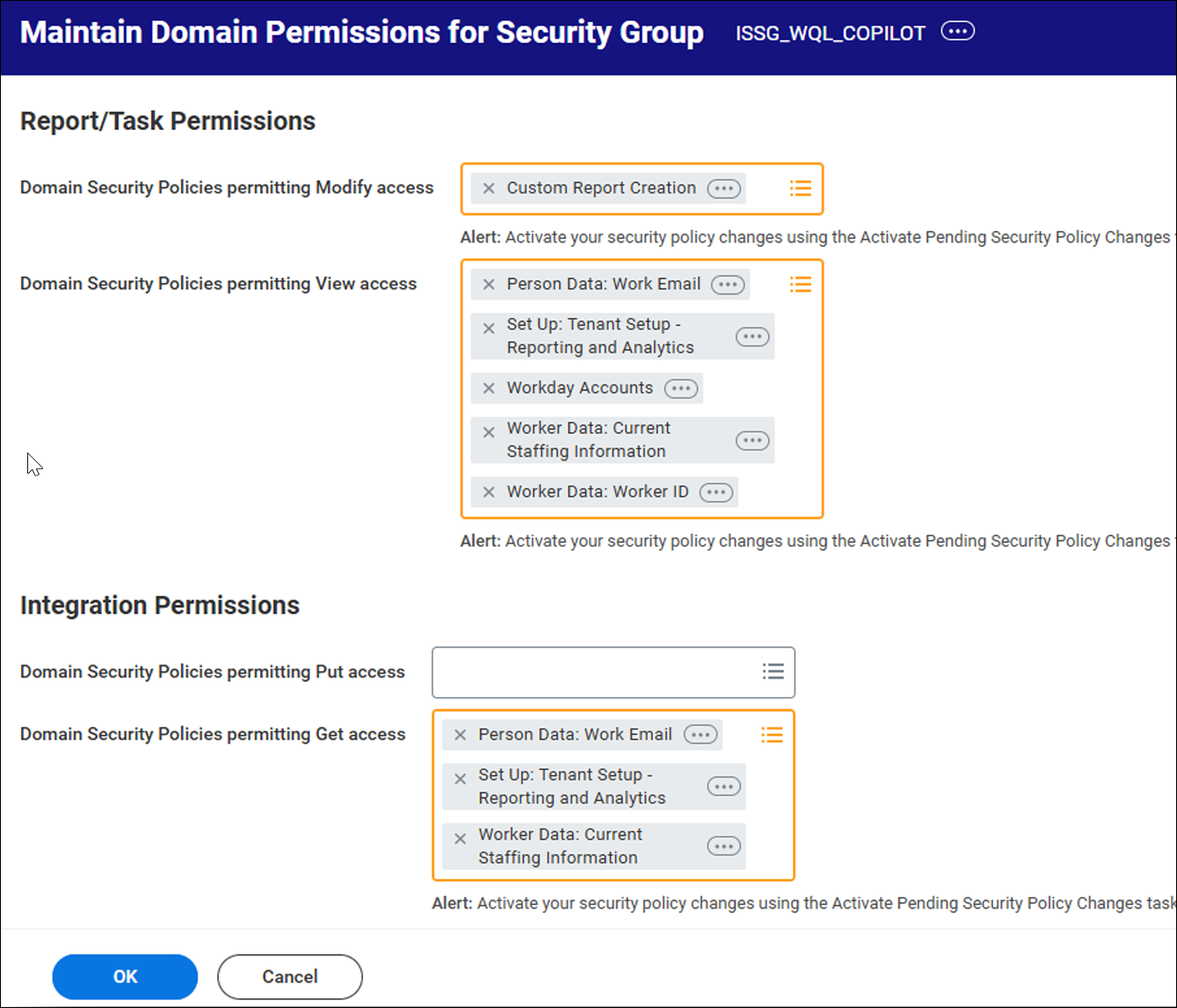Image resolution: width=1177 pixels, height=1008 pixels.
Task: Open related actions for ISSG_WQL_COPILOT
Action: tap(957, 32)
